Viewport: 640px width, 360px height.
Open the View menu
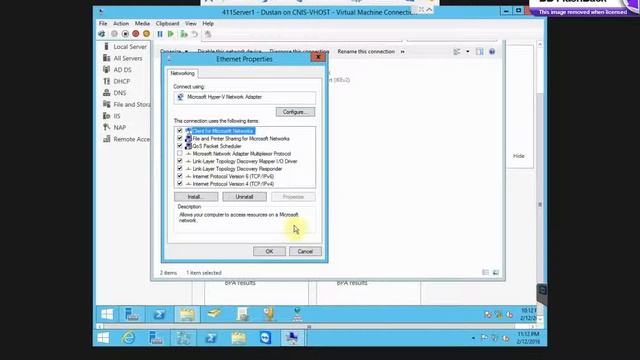pos(191,24)
